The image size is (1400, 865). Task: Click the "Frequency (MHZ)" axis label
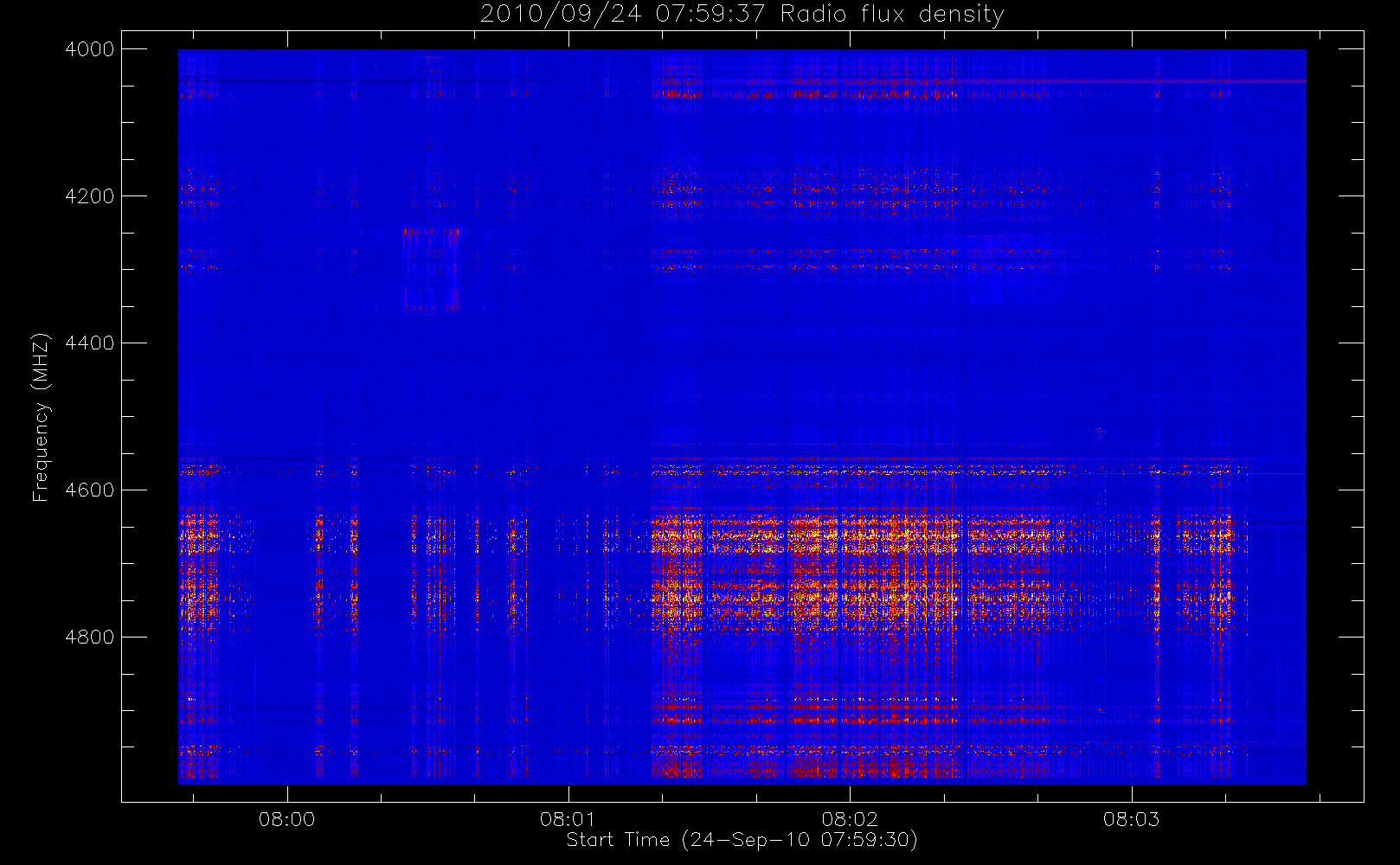41,418
